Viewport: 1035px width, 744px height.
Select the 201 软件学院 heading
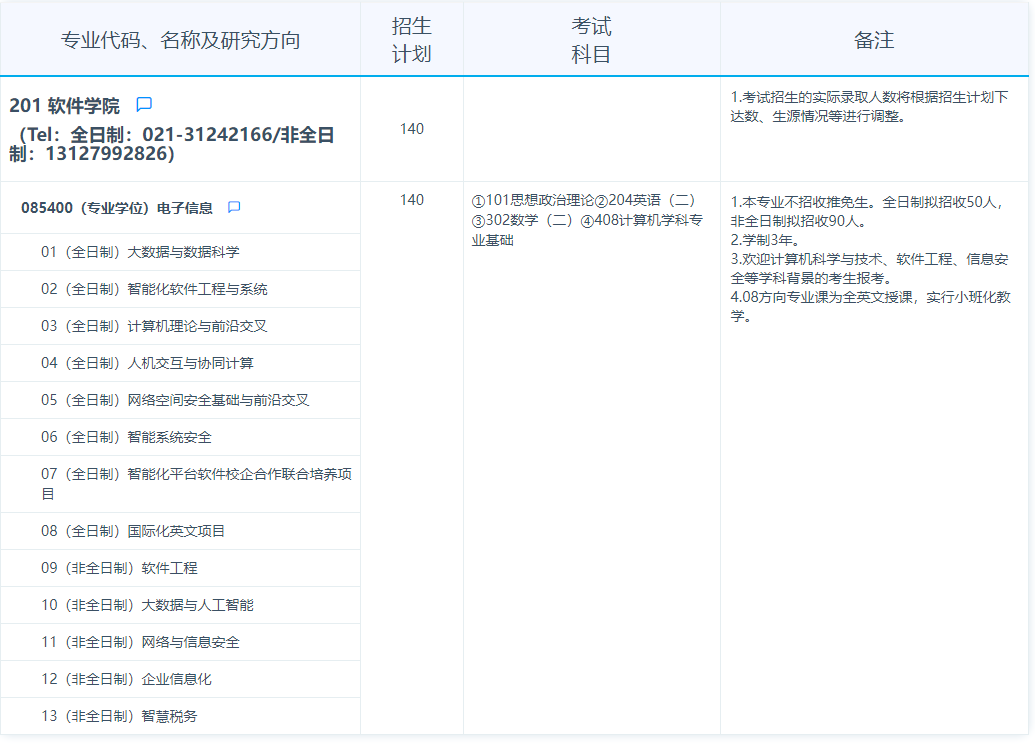[64, 106]
